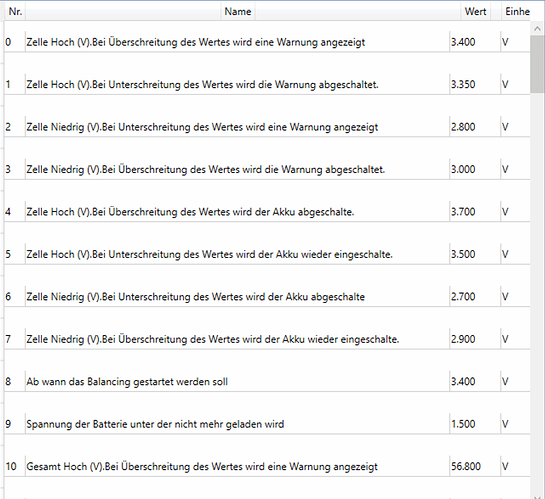This screenshot has width=545, height=499.
Task: Click the unit V cell in row 0
Action: pyautogui.click(x=515, y=42)
